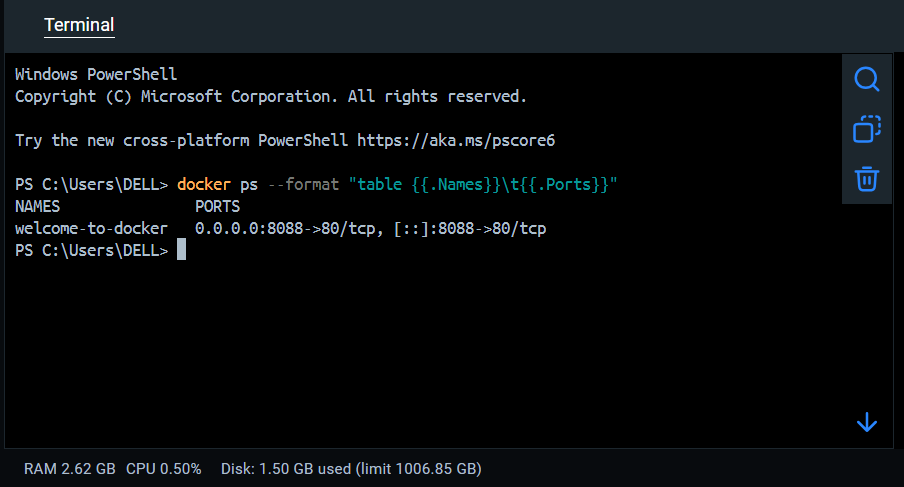
Task: Click the PORTS column header
Action: pyautogui.click(x=217, y=206)
